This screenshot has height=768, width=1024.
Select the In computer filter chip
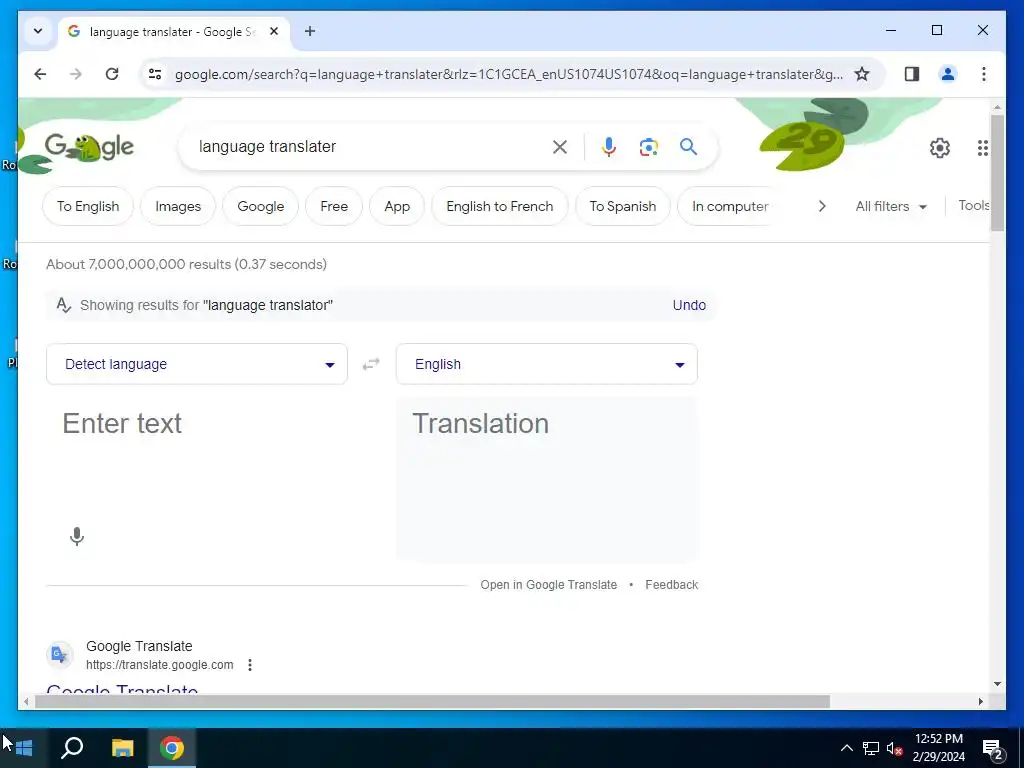point(729,206)
